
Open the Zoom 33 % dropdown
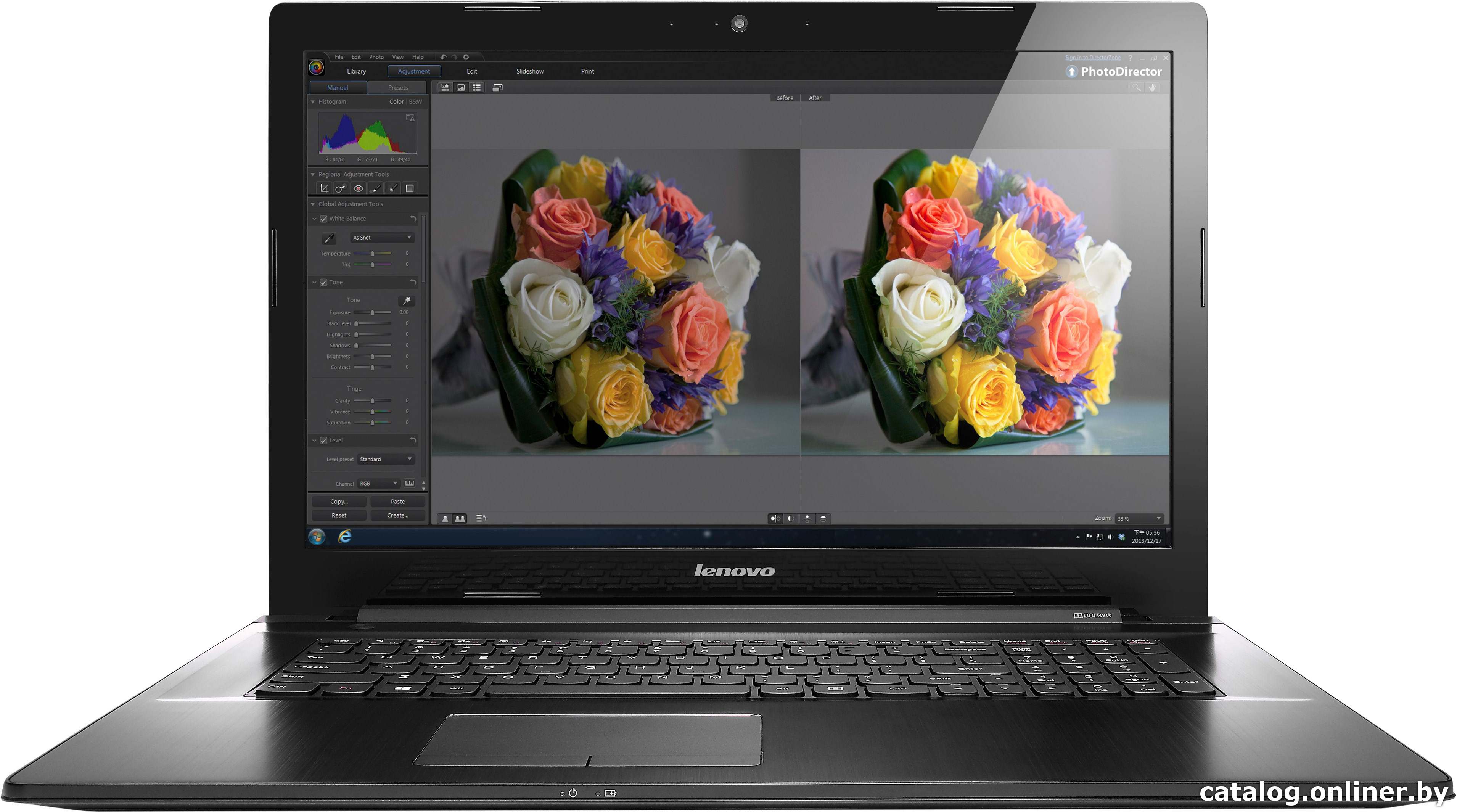(x=1139, y=519)
